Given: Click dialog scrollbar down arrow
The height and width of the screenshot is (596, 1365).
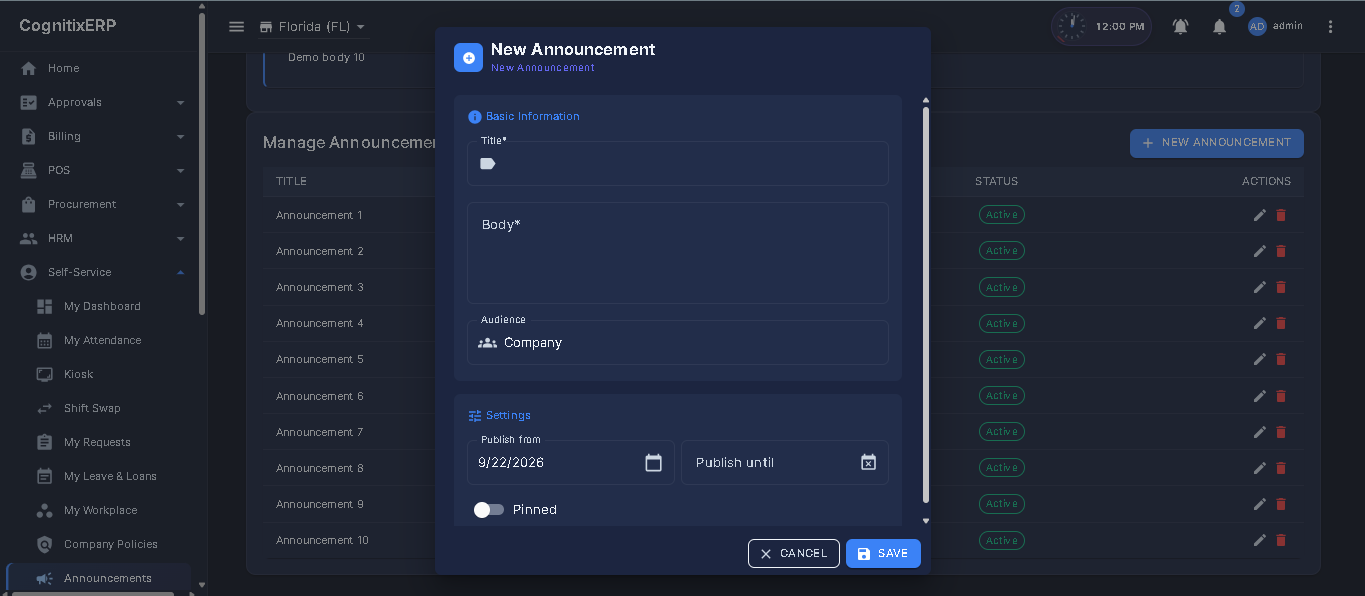Looking at the screenshot, I should [x=926, y=521].
